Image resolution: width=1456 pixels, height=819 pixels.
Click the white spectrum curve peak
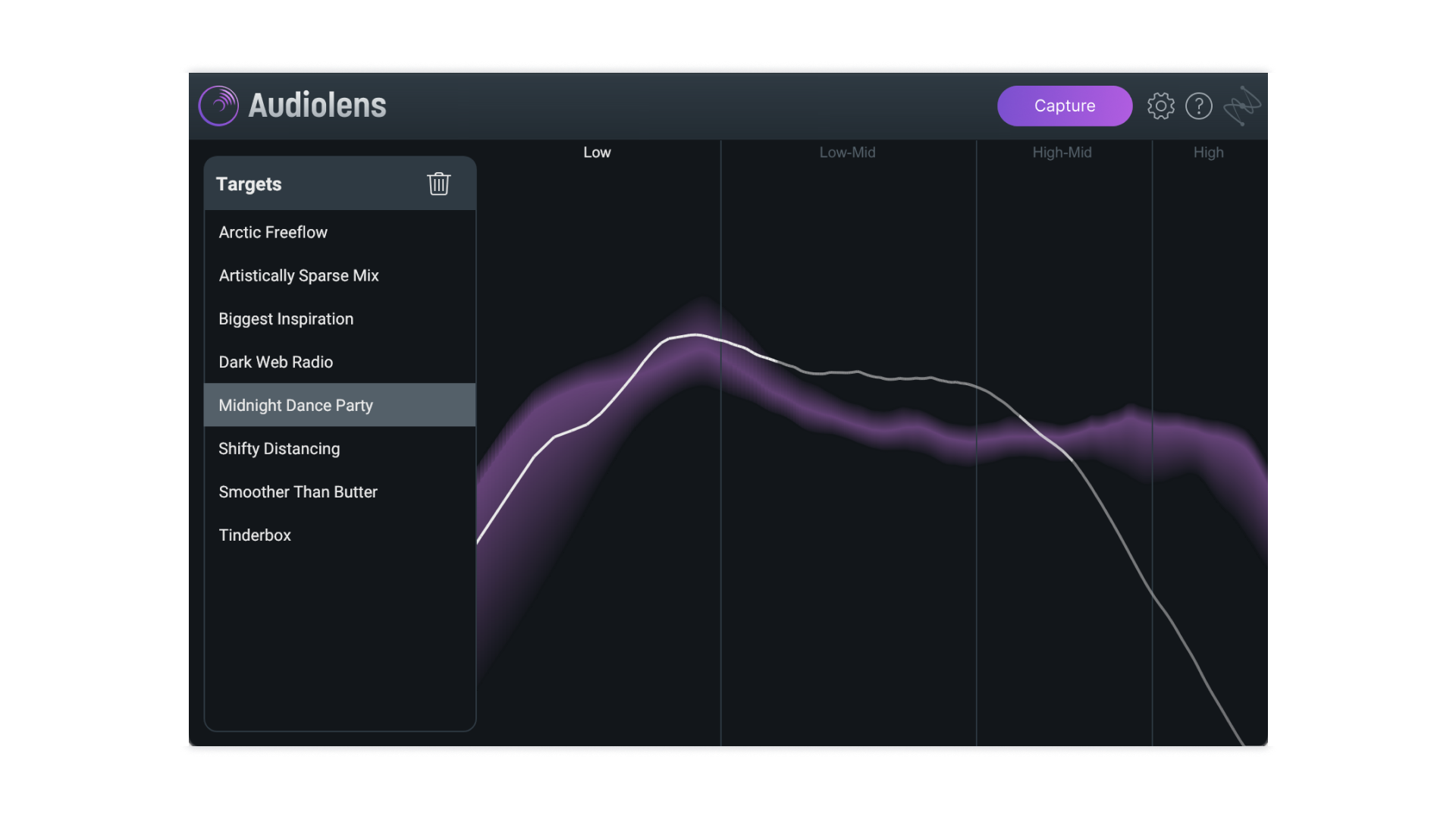[695, 334]
